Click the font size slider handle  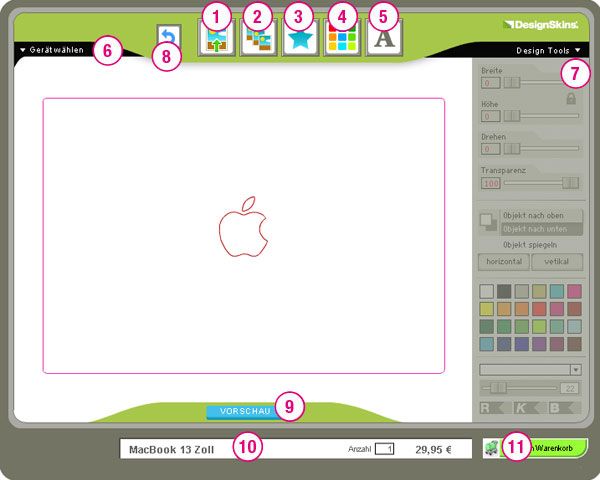tap(498, 388)
